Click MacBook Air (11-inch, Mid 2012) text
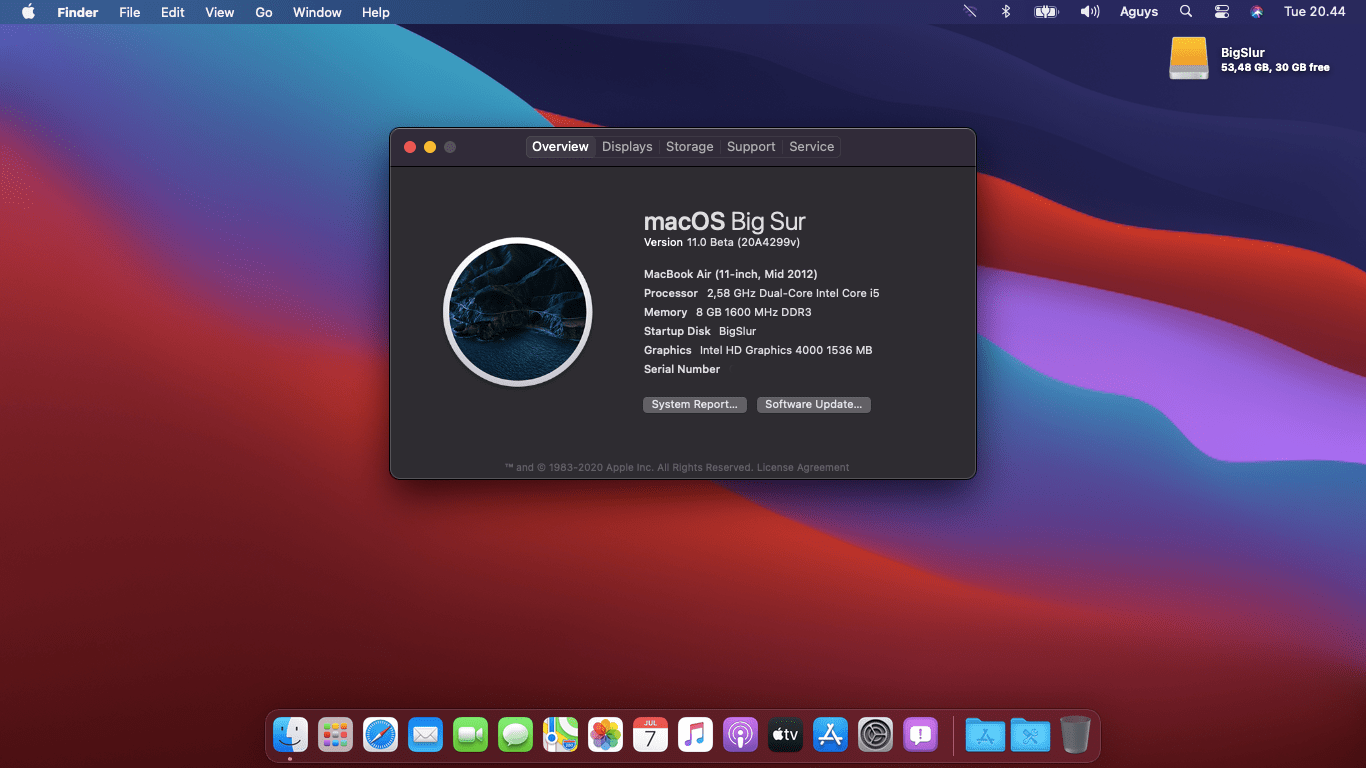Image resolution: width=1366 pixels, height=768 pixels. (x=731, y=274)
